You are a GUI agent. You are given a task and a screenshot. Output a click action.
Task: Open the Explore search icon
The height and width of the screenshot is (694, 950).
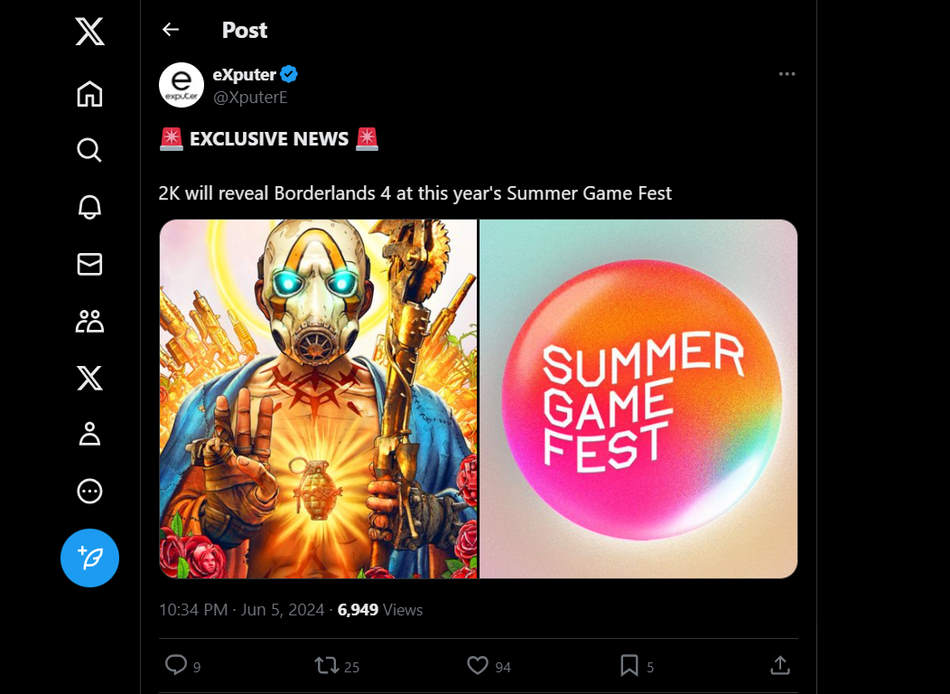point(89,150)
